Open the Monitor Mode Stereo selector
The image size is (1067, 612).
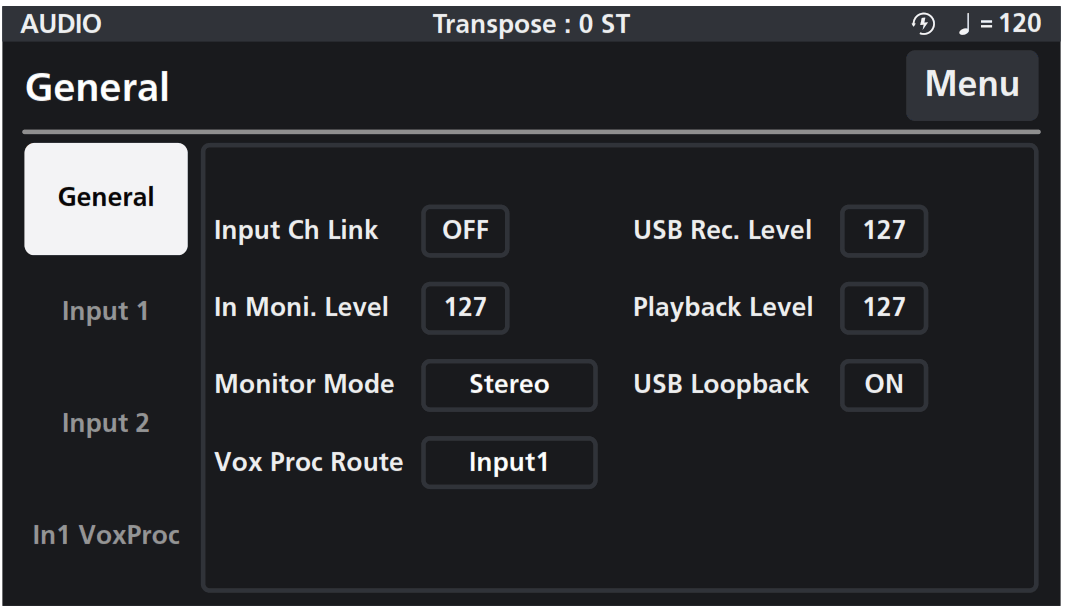(x=509, y=385)
